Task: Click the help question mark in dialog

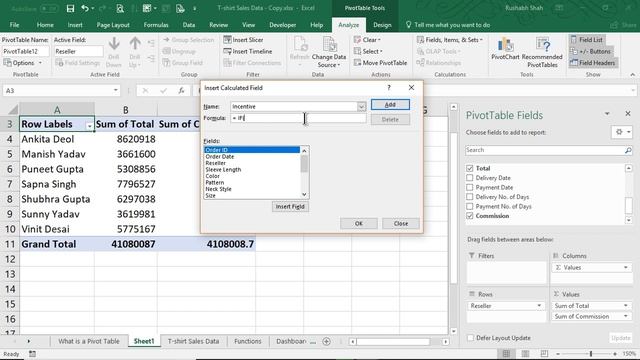Action: click(x=389, y=87)
